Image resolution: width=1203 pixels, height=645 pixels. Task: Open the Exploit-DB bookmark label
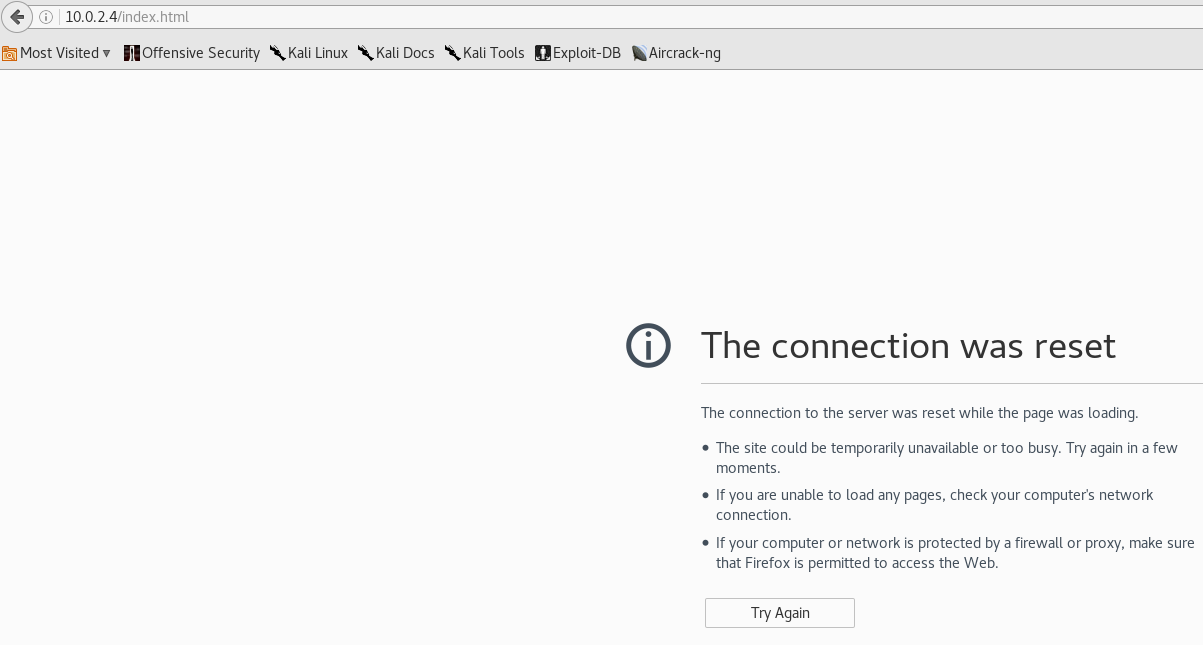pyautogui.click(x=589, y=53)
